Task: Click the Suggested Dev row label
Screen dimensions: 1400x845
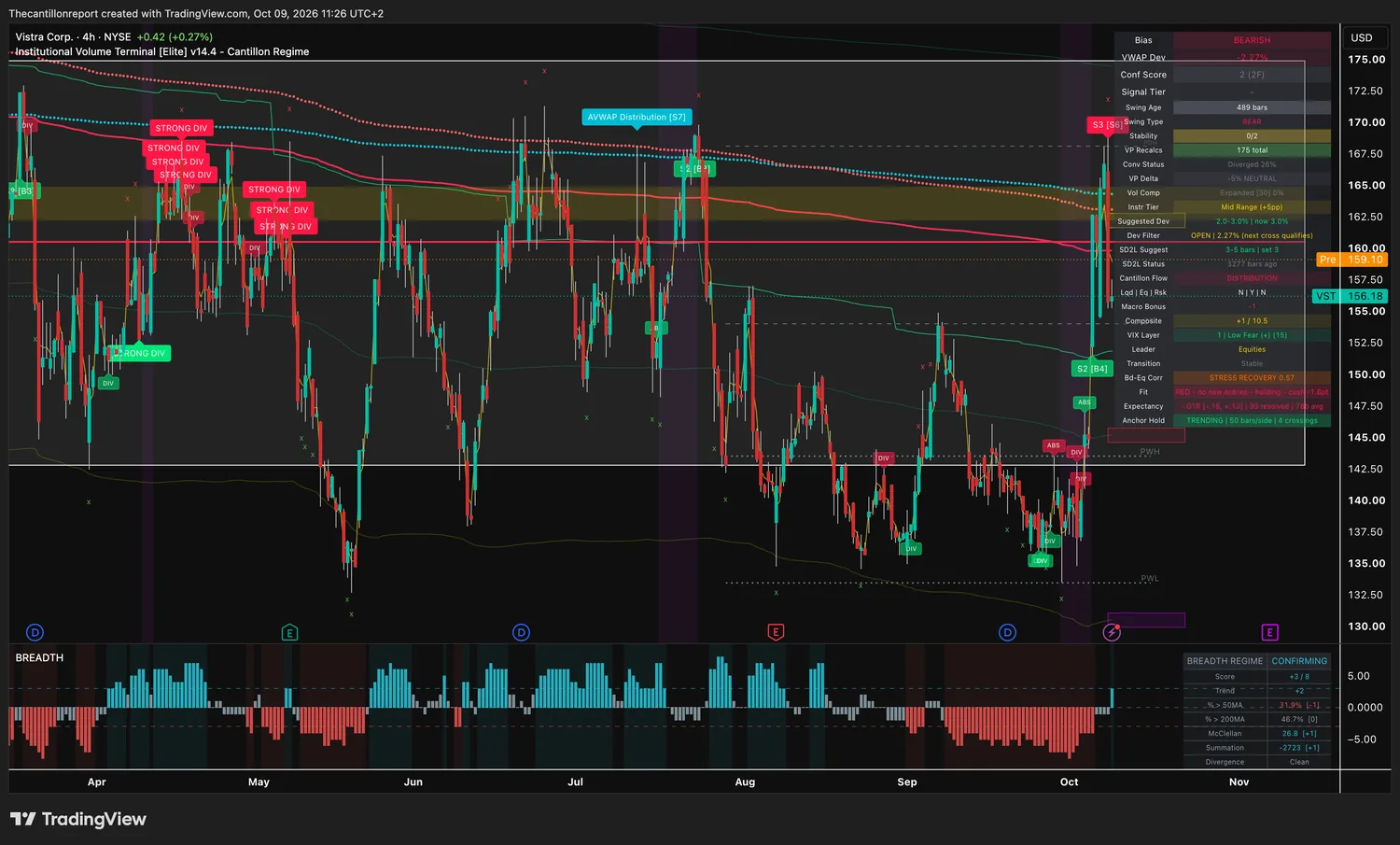Action: (x=1143, y=221)
